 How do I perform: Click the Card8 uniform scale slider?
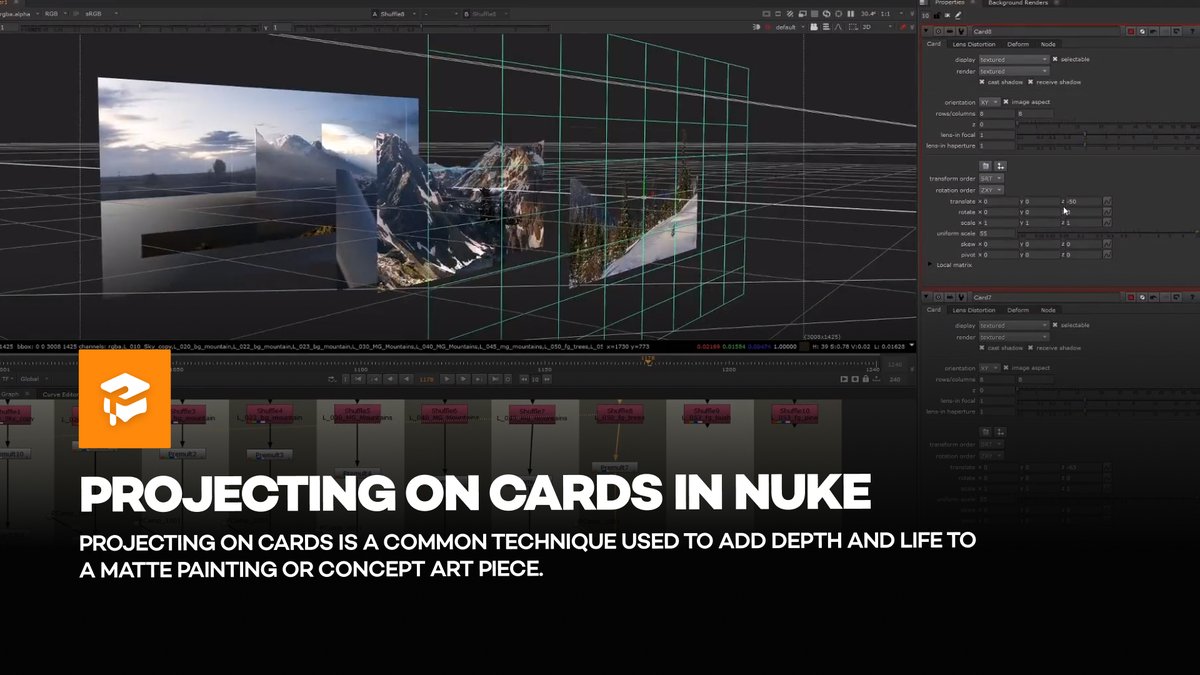1107,233
